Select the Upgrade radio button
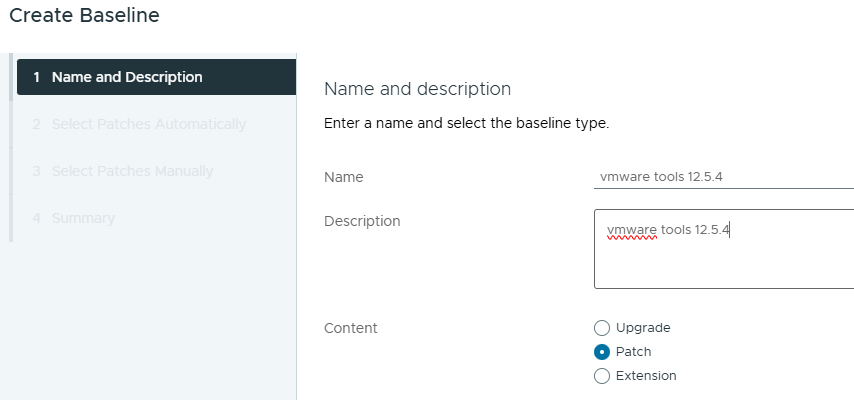 tap(602, 328)
